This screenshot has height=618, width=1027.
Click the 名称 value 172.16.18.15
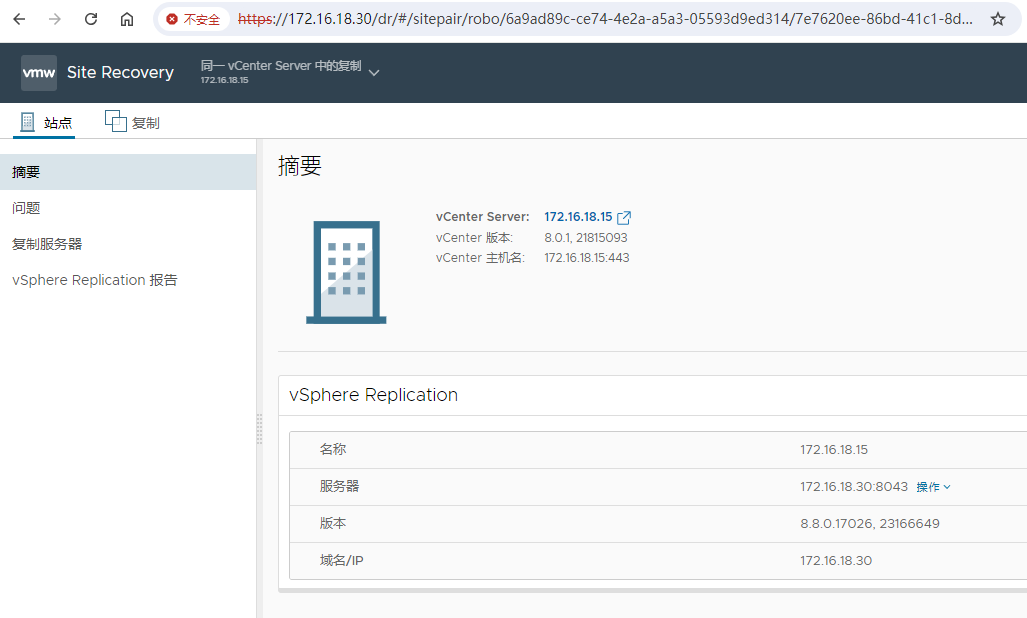point(834,450)
